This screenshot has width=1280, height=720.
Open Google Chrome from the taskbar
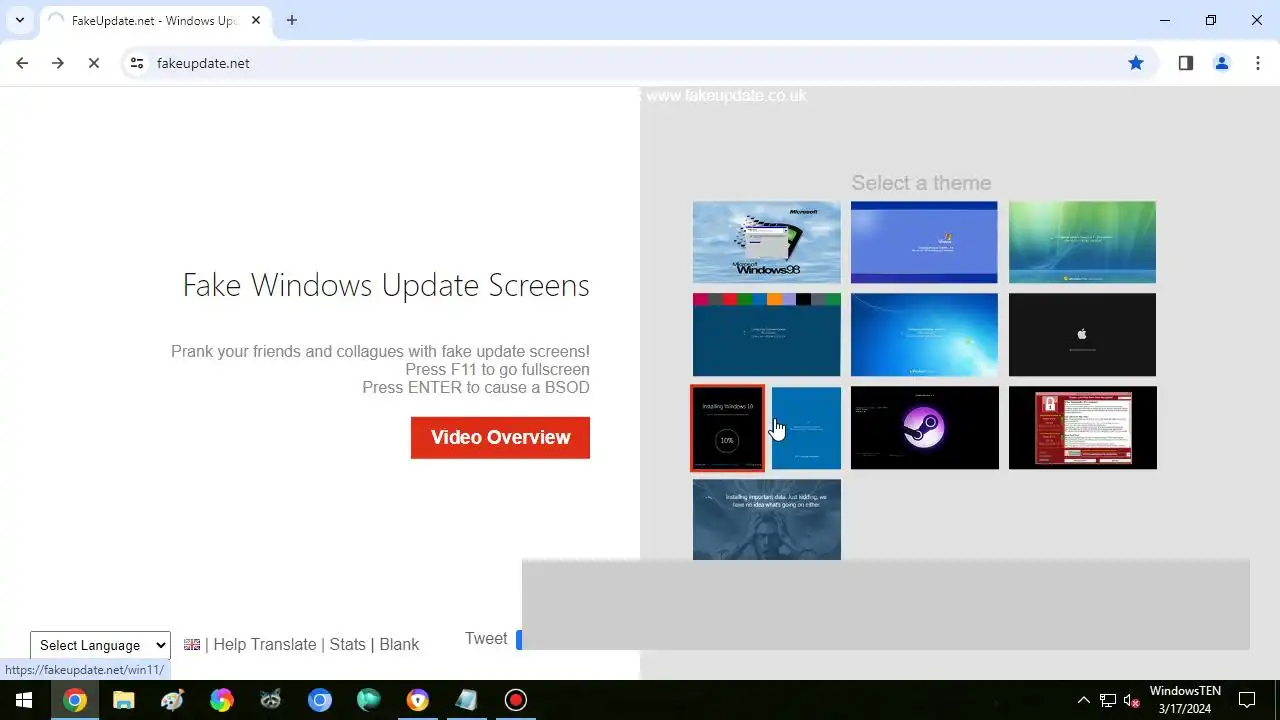74,700
